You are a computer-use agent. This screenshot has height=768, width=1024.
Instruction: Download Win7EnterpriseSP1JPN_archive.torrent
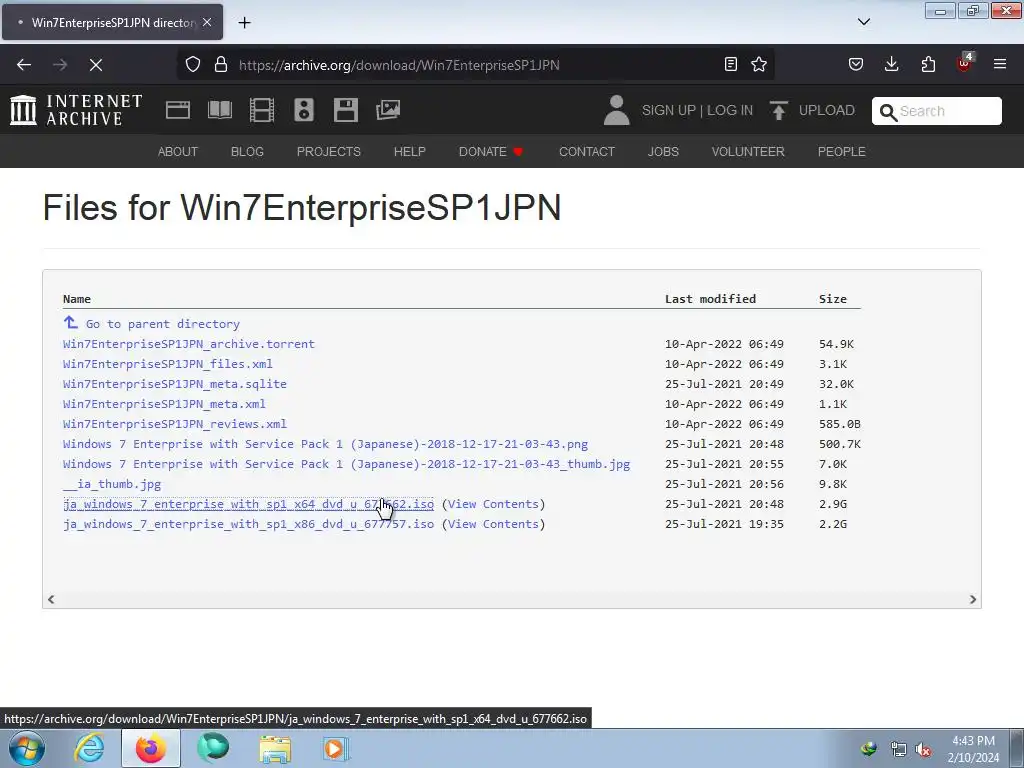coord(189,344)
